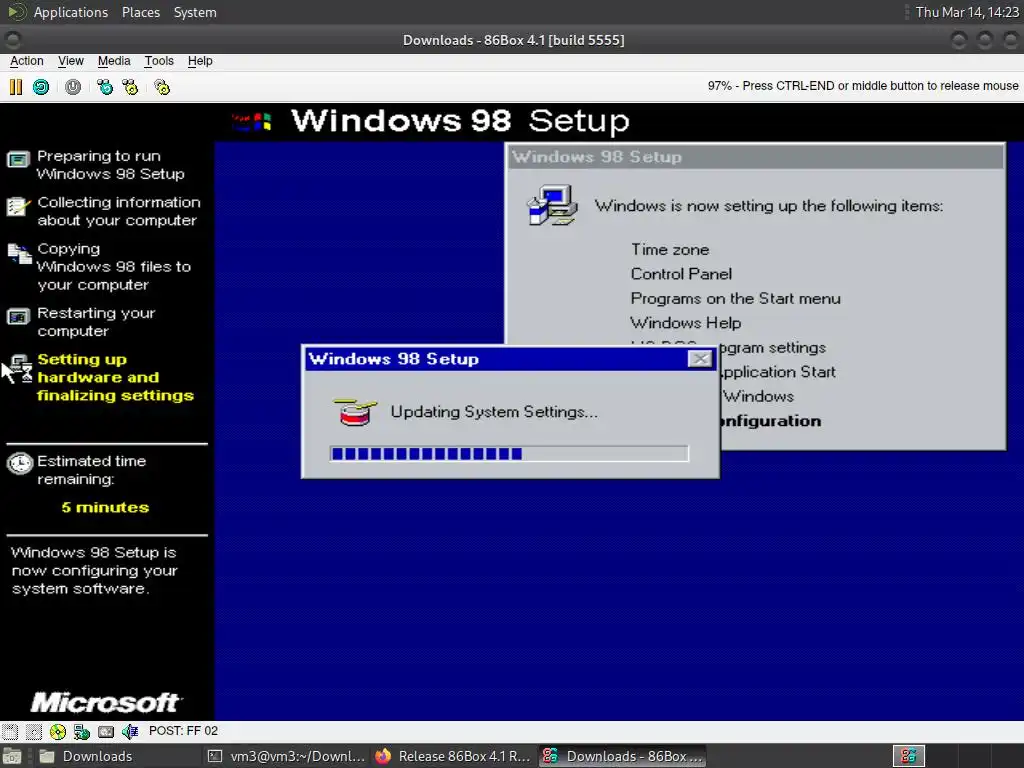Click the Setting up hardware and finalizing settings text

point(115,377)
